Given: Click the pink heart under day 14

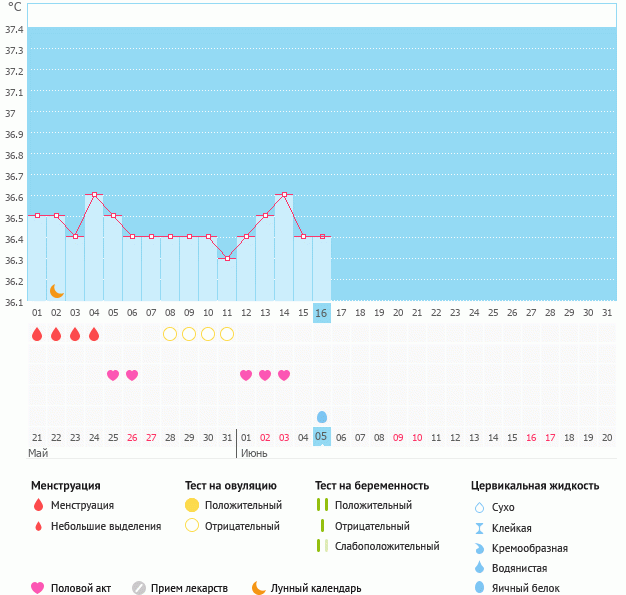Looking at the screenshot, I should point(284,375).
